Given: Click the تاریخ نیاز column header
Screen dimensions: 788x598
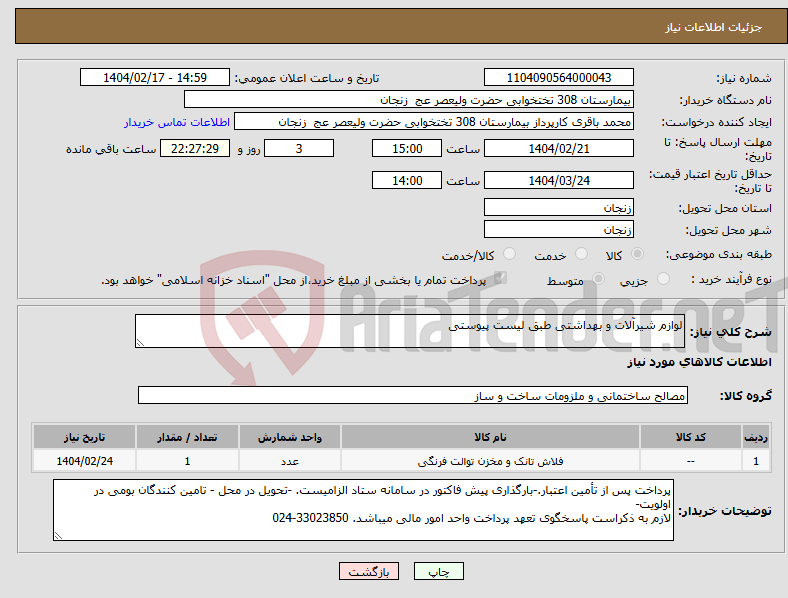Looking at the screenshot, I should click(x=84, y=437).
